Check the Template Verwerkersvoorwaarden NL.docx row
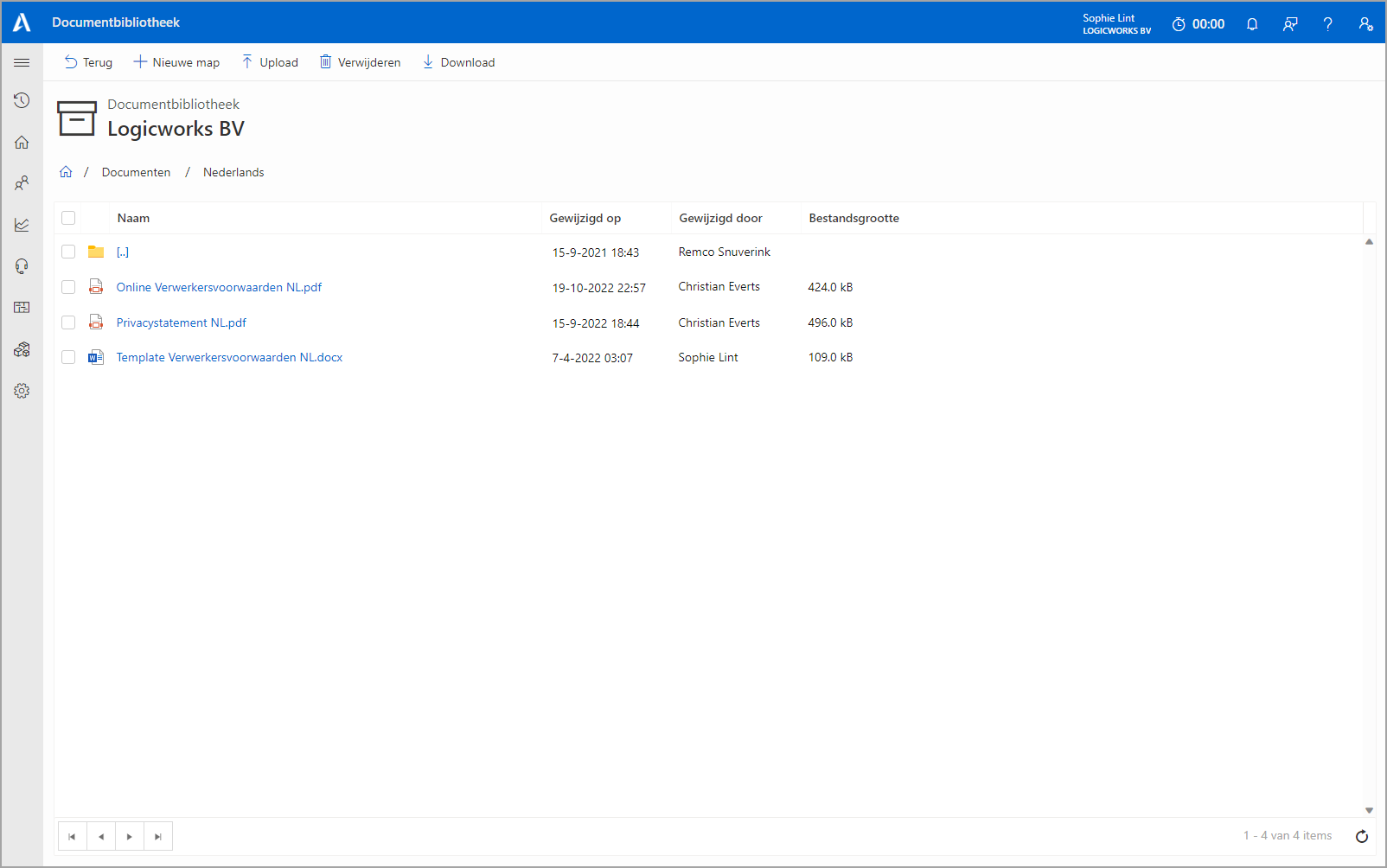The image size is (1387, 868). click(68, 357)
